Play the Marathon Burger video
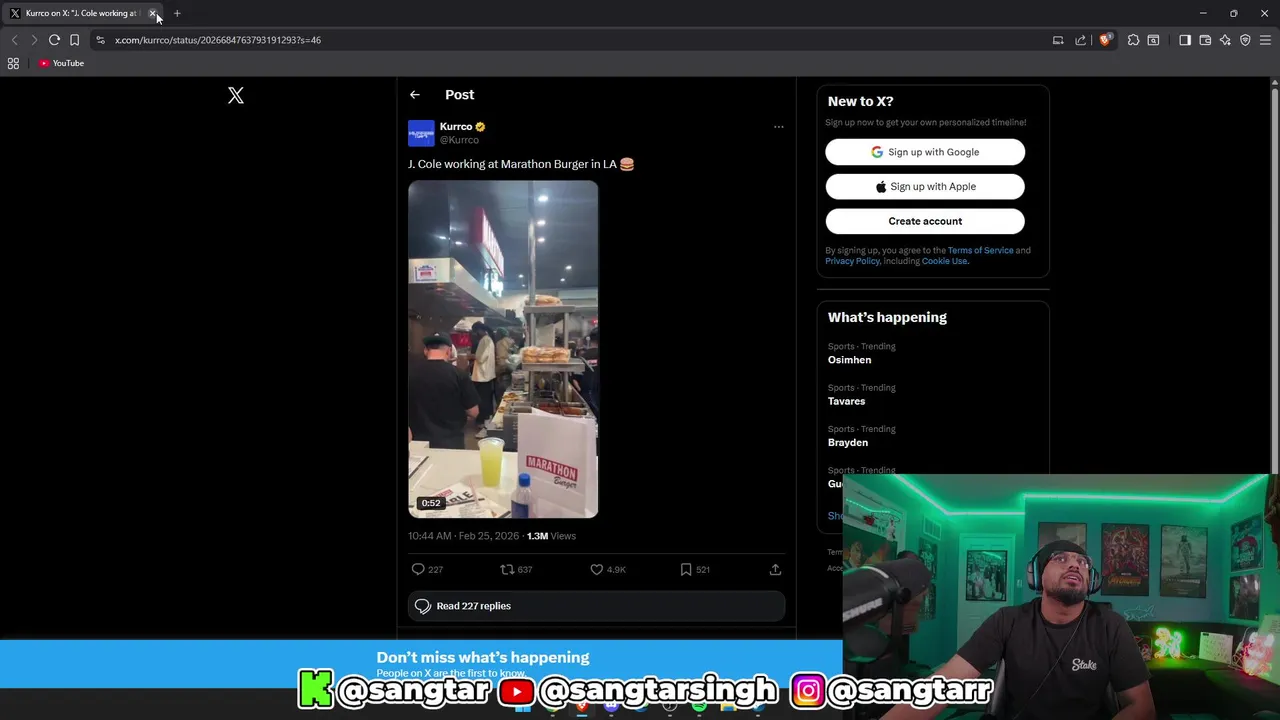This screenshot has height=720, width=1280. tap(503, 349)
